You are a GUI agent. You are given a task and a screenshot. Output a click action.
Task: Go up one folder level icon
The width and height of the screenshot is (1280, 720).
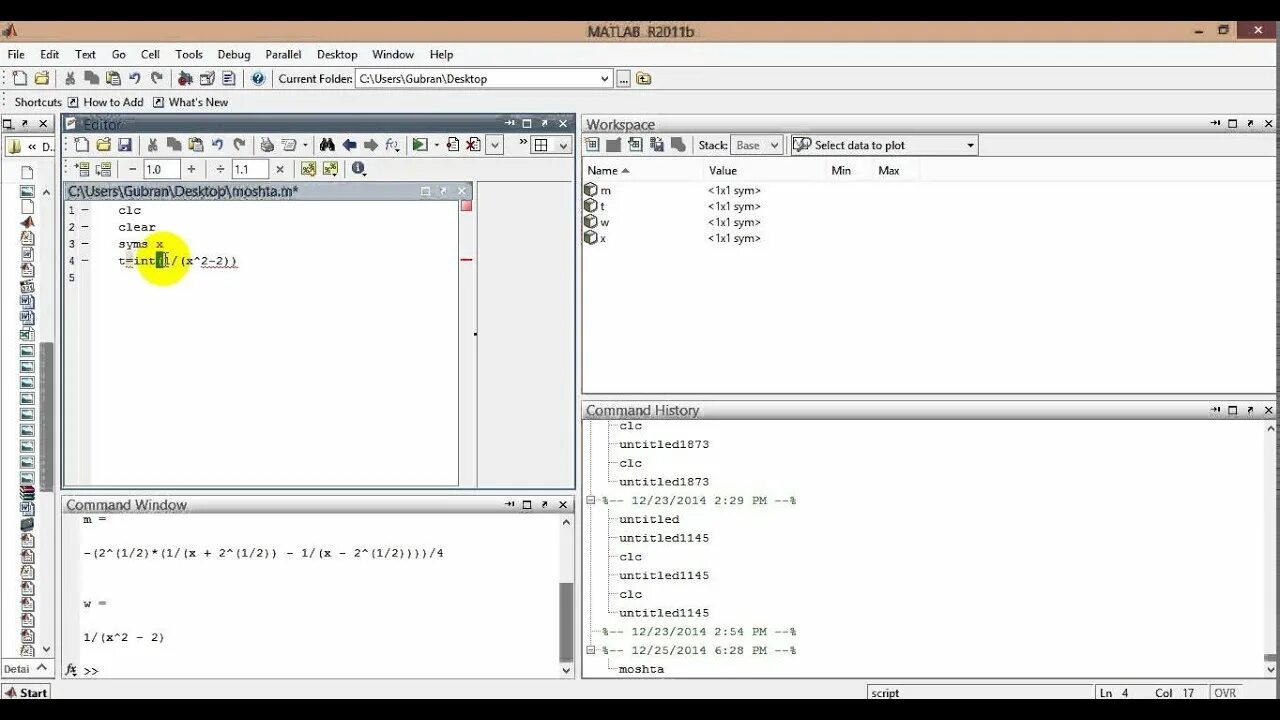644,78
